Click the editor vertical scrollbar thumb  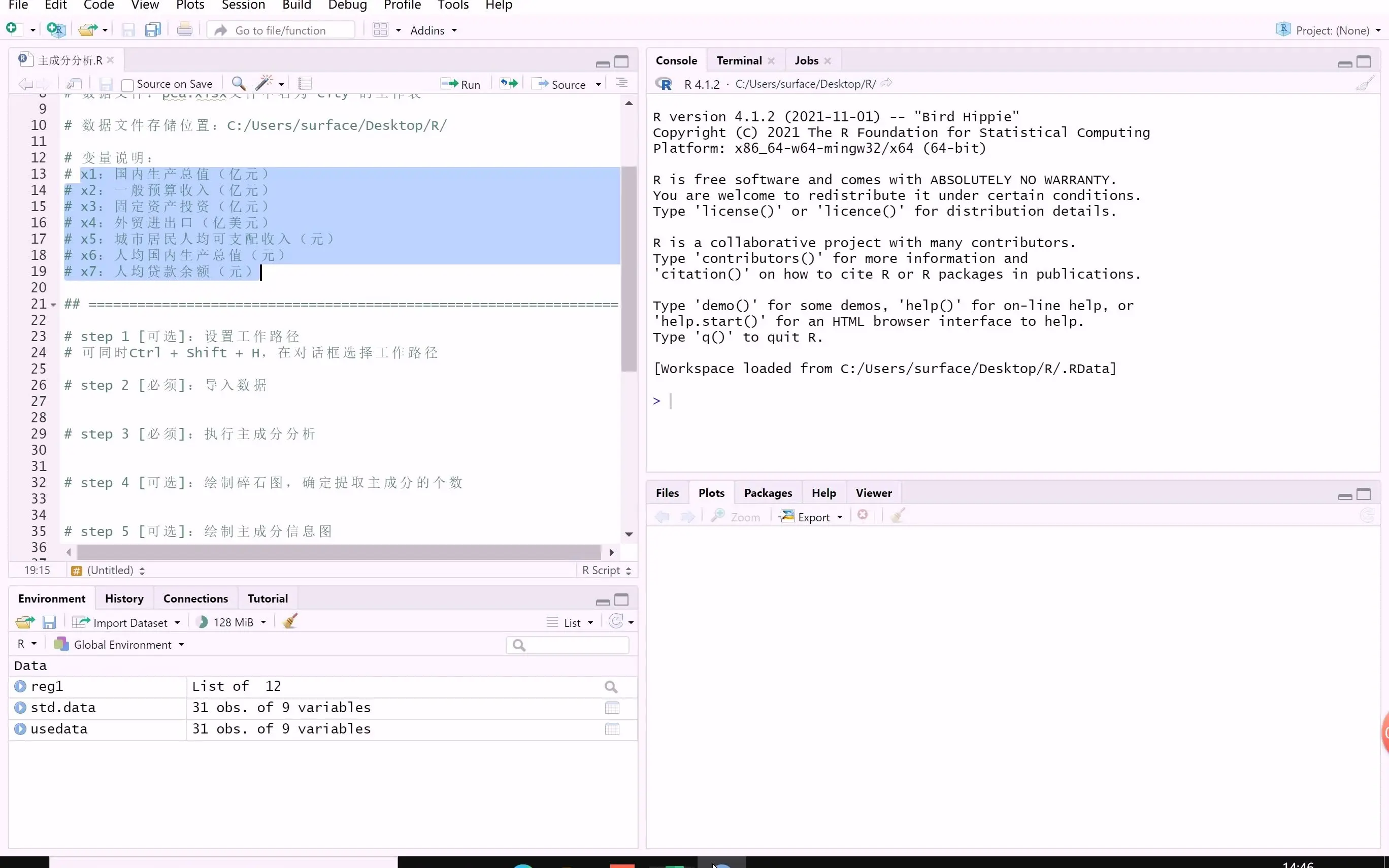click(629, 269)
